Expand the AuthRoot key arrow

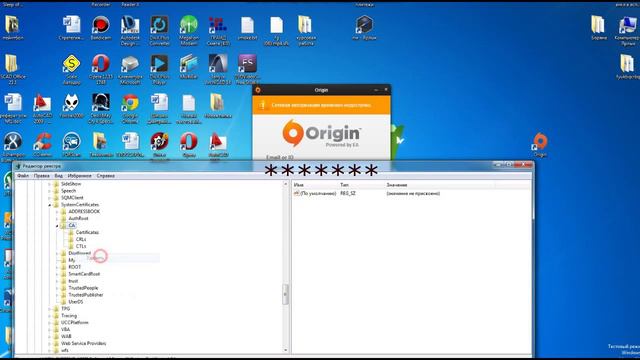pyautogui.click(x=57, y=219)
